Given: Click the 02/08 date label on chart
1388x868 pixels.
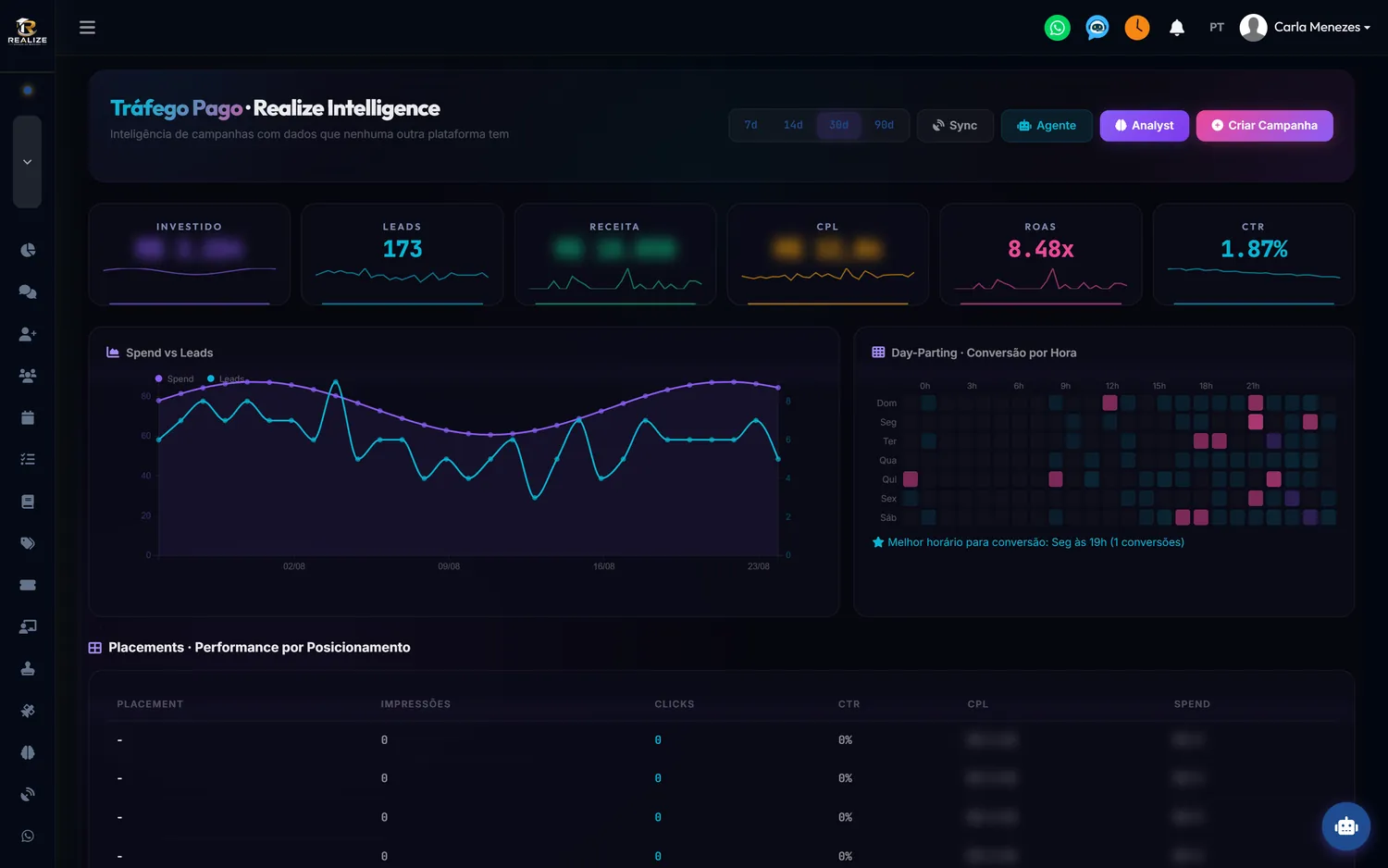Looking at the screenshot, I should point(294,566).
